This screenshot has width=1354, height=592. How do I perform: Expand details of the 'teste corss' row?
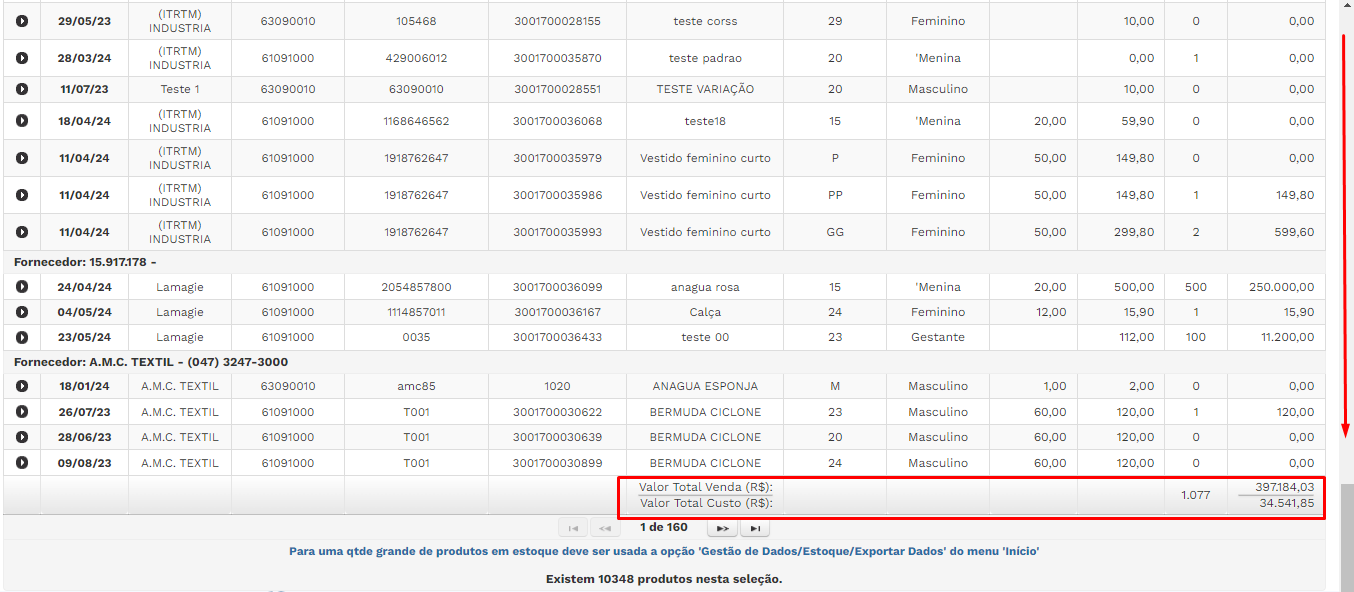[x=22, y=21]
